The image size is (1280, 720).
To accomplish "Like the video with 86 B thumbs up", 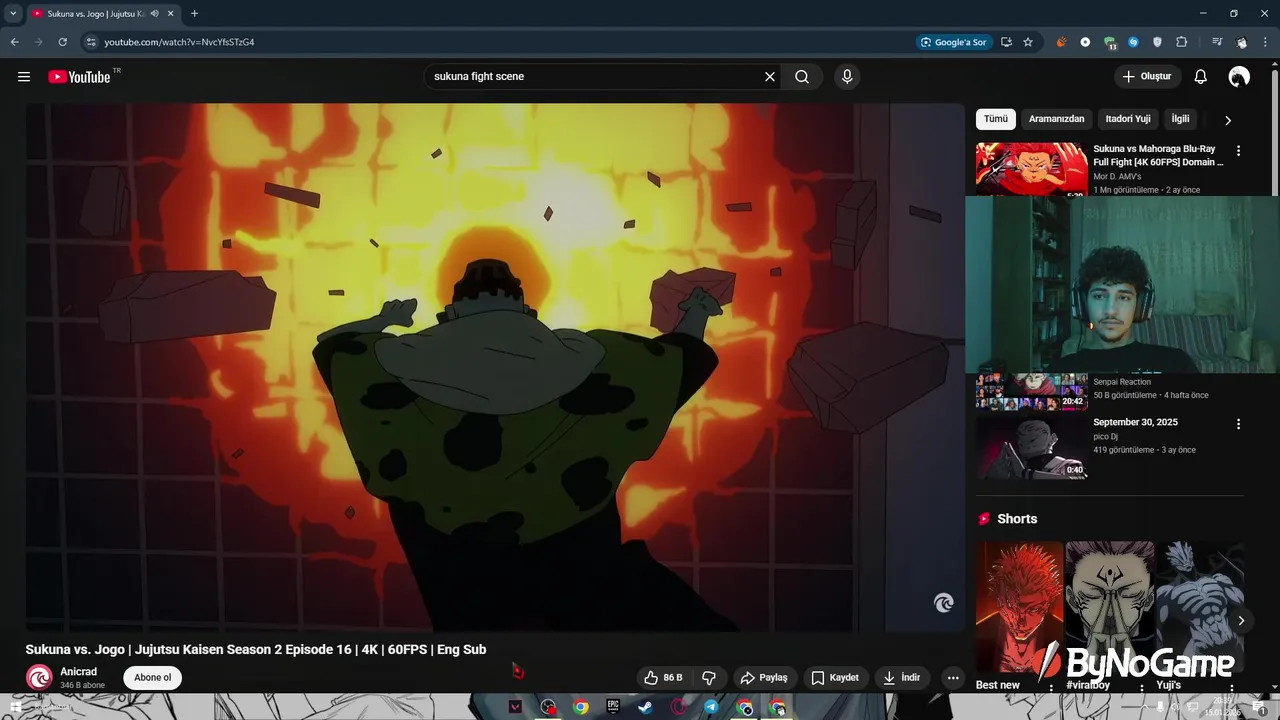I will (664, 678).
